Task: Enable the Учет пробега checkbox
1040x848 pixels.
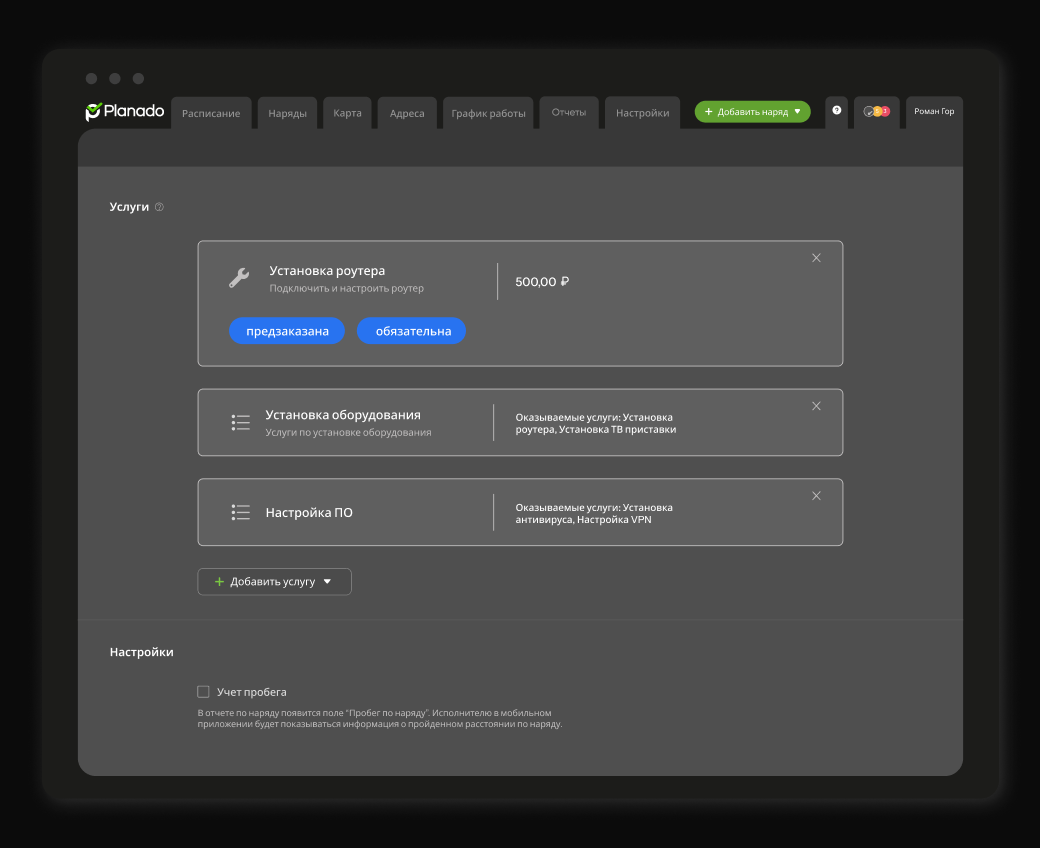Action: pos(204,692)
